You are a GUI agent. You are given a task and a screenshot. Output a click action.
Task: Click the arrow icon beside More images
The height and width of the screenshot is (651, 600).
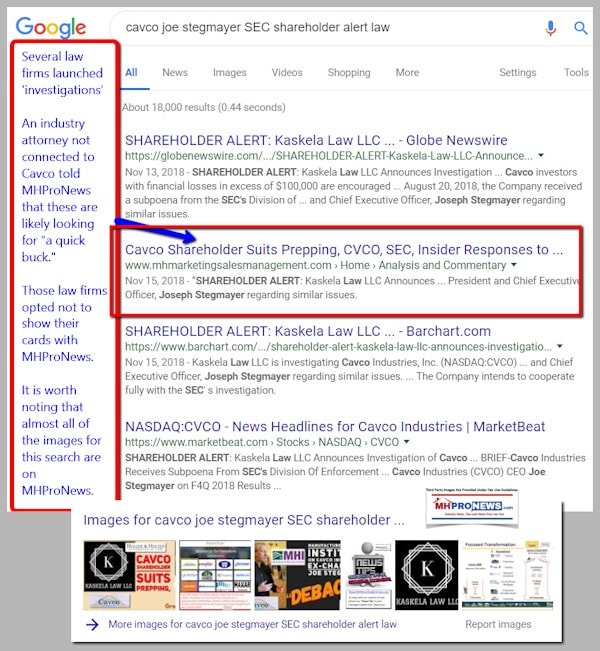click(x=92, y=624)
